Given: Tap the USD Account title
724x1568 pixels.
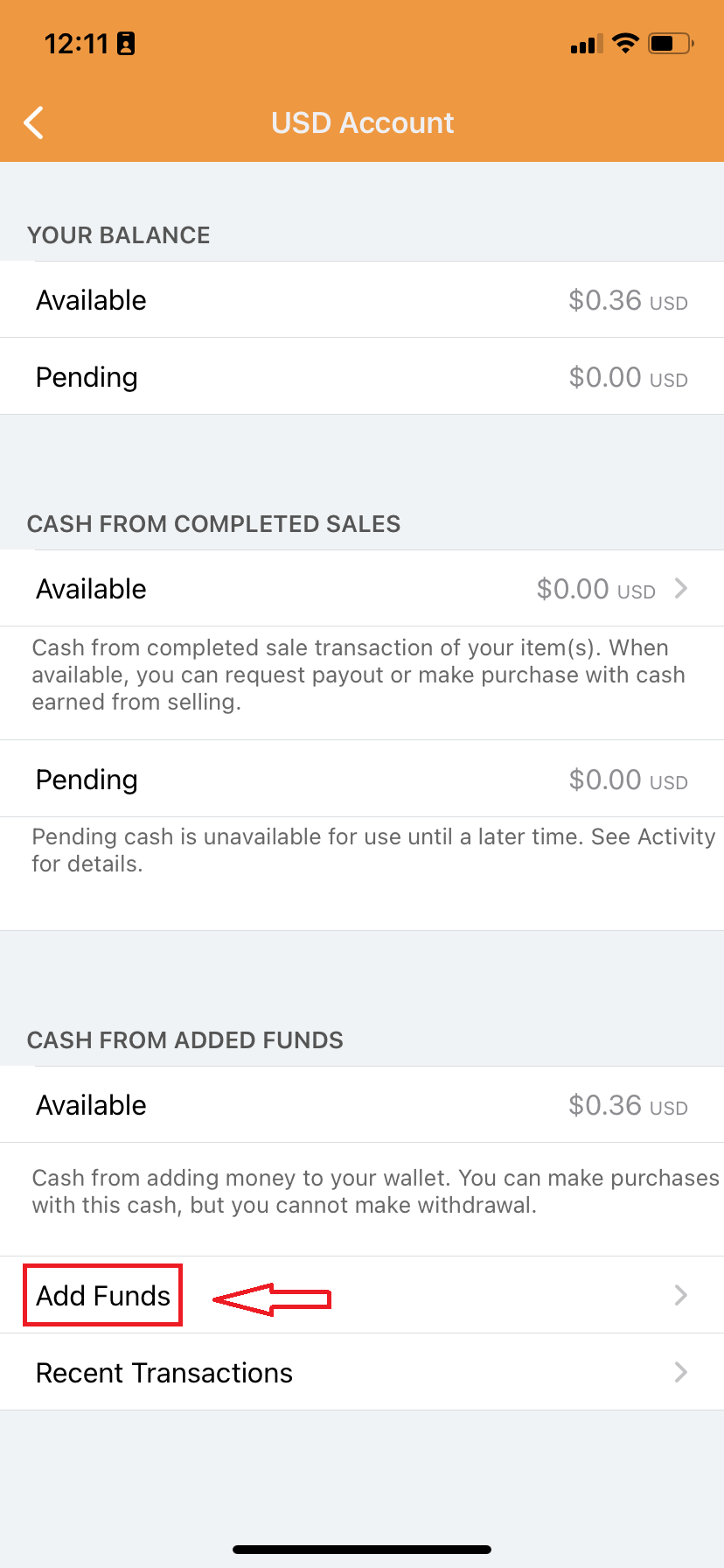Looking at the screenshot, I should tap(362, 123).
